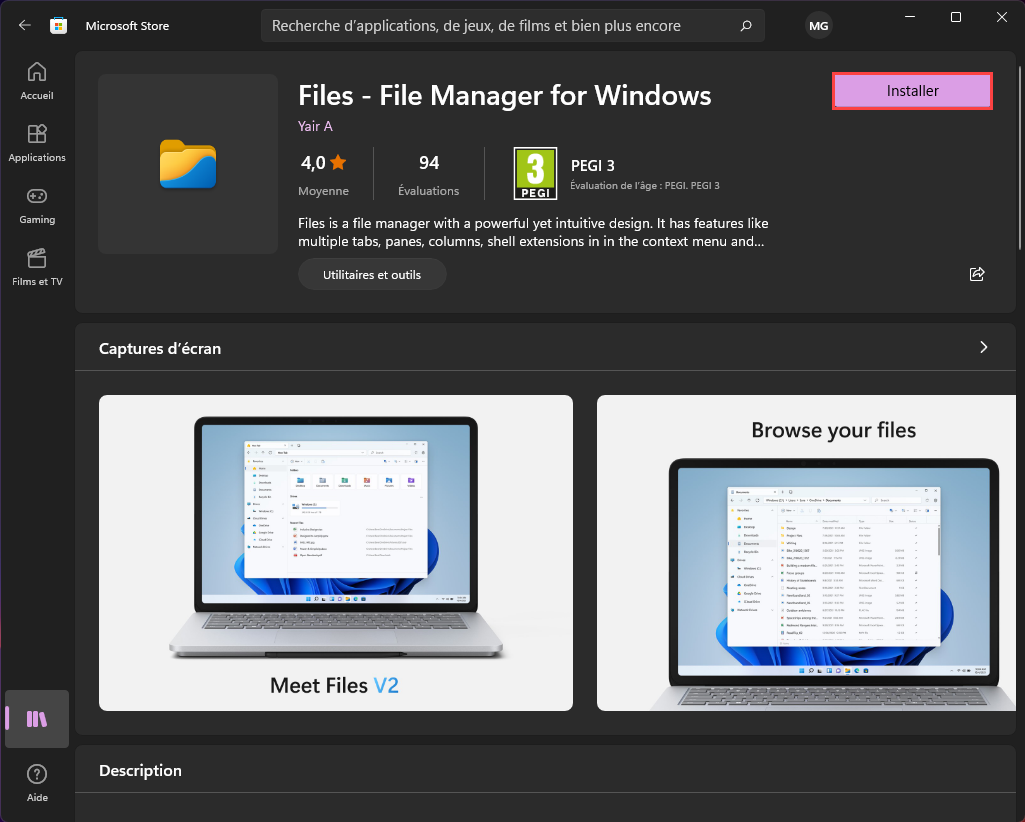Open the Meet Files V2 screenshot
1025x822 pixels.
pyautogui.click(x=336, y=553)
